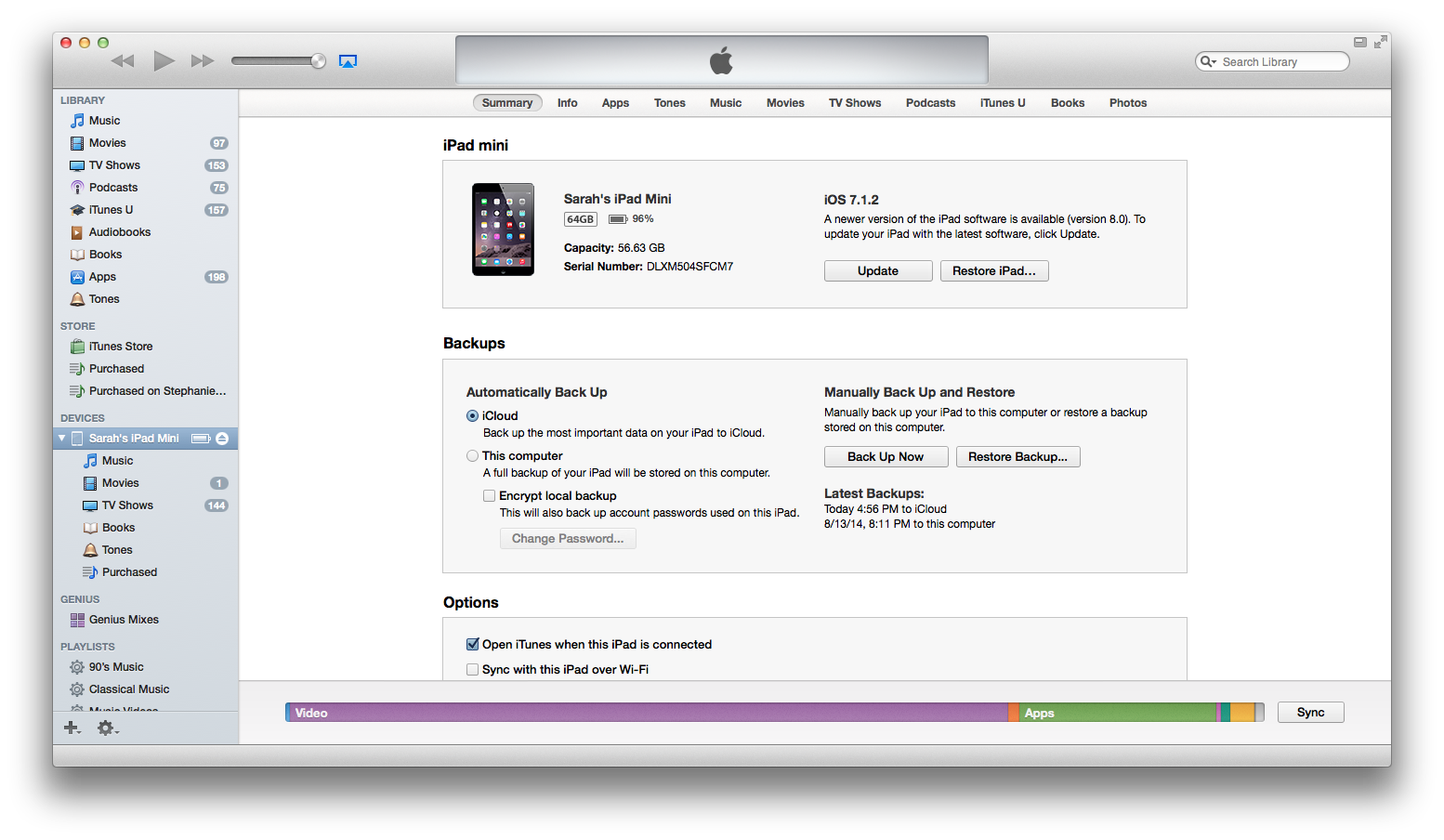
Task: Open the Search Library magnifier dropdown
Action: [1208, 62]
